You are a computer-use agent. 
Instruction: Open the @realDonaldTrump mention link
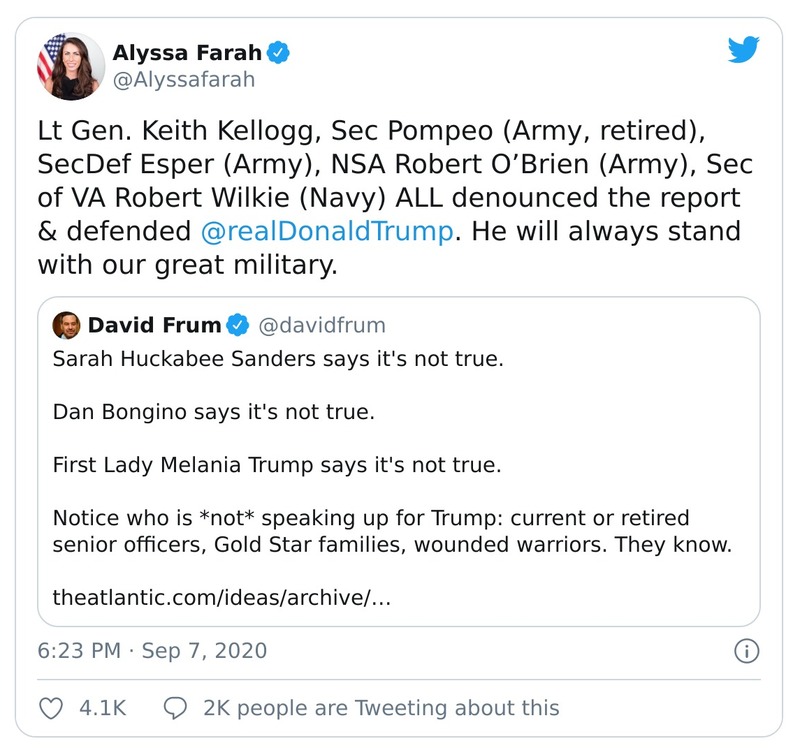(x=325, y=232)
